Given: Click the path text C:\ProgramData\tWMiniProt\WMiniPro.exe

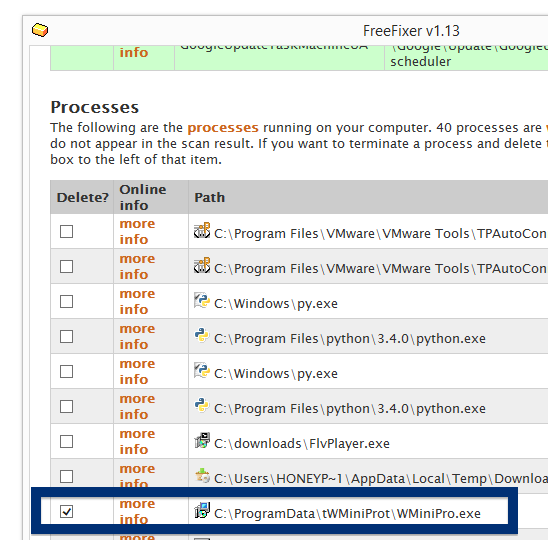Looking at the screenshot, I should [347, 513].
